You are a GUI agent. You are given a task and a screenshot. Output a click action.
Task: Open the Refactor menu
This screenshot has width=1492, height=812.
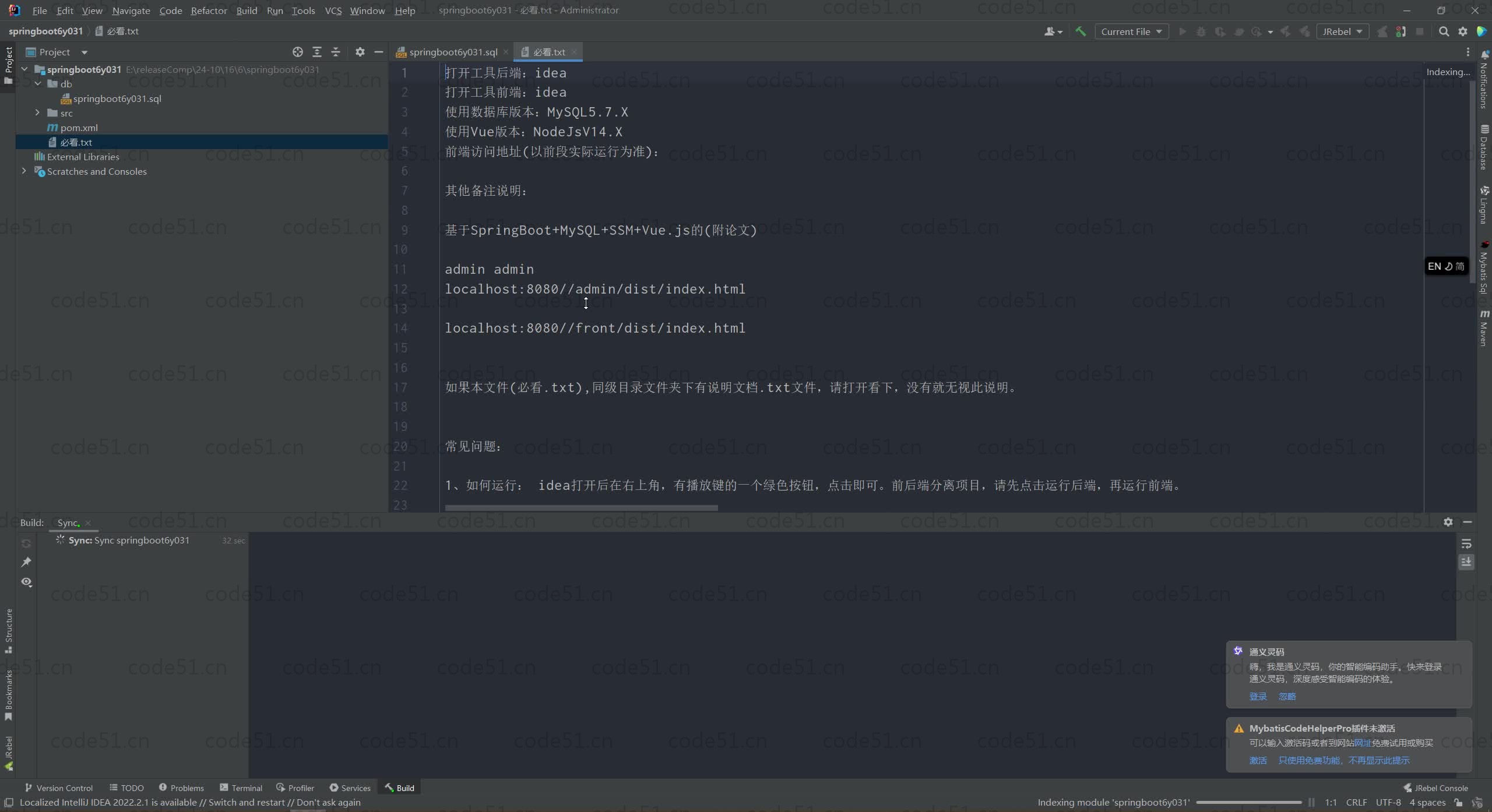pyautogui.click(x=209, y=10)
